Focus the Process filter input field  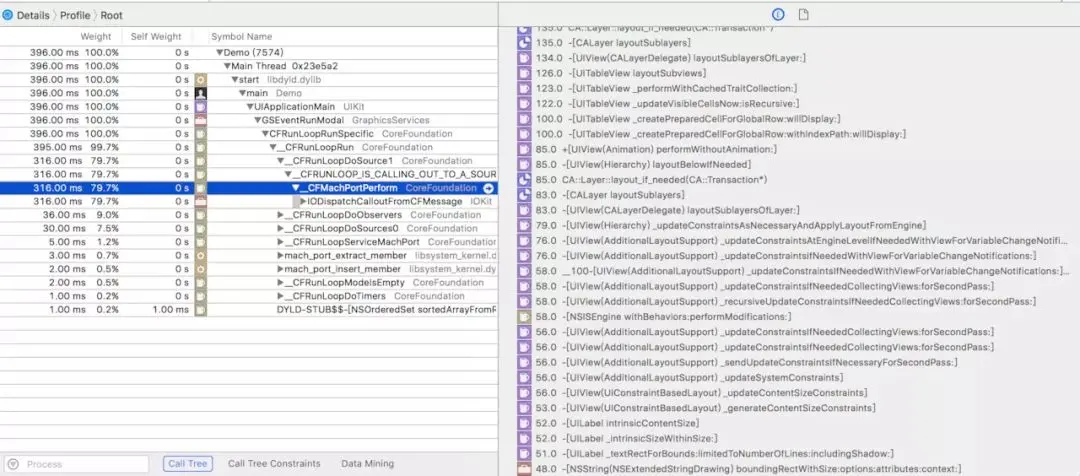(76, 464)
